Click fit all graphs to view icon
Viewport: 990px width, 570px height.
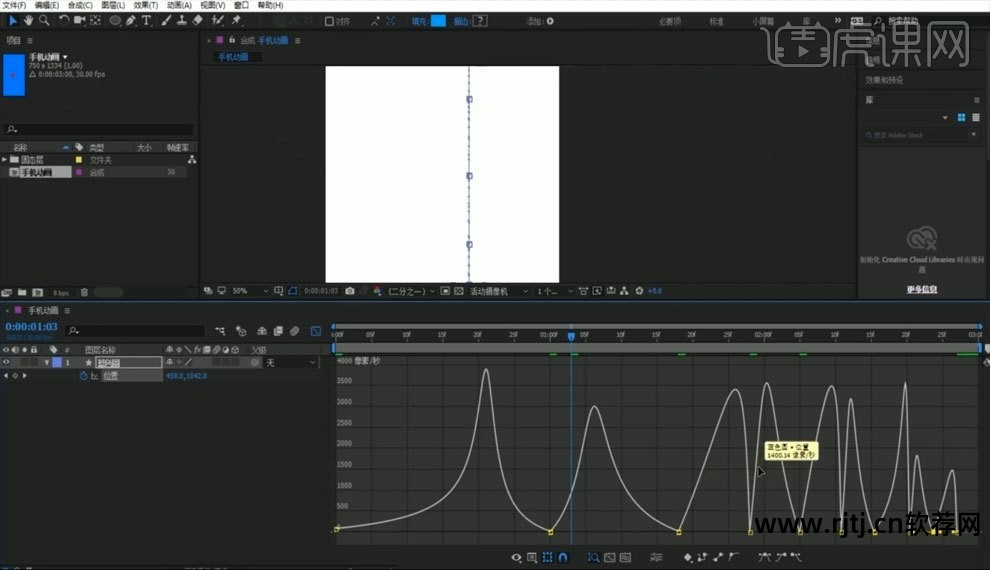(625, 557)
